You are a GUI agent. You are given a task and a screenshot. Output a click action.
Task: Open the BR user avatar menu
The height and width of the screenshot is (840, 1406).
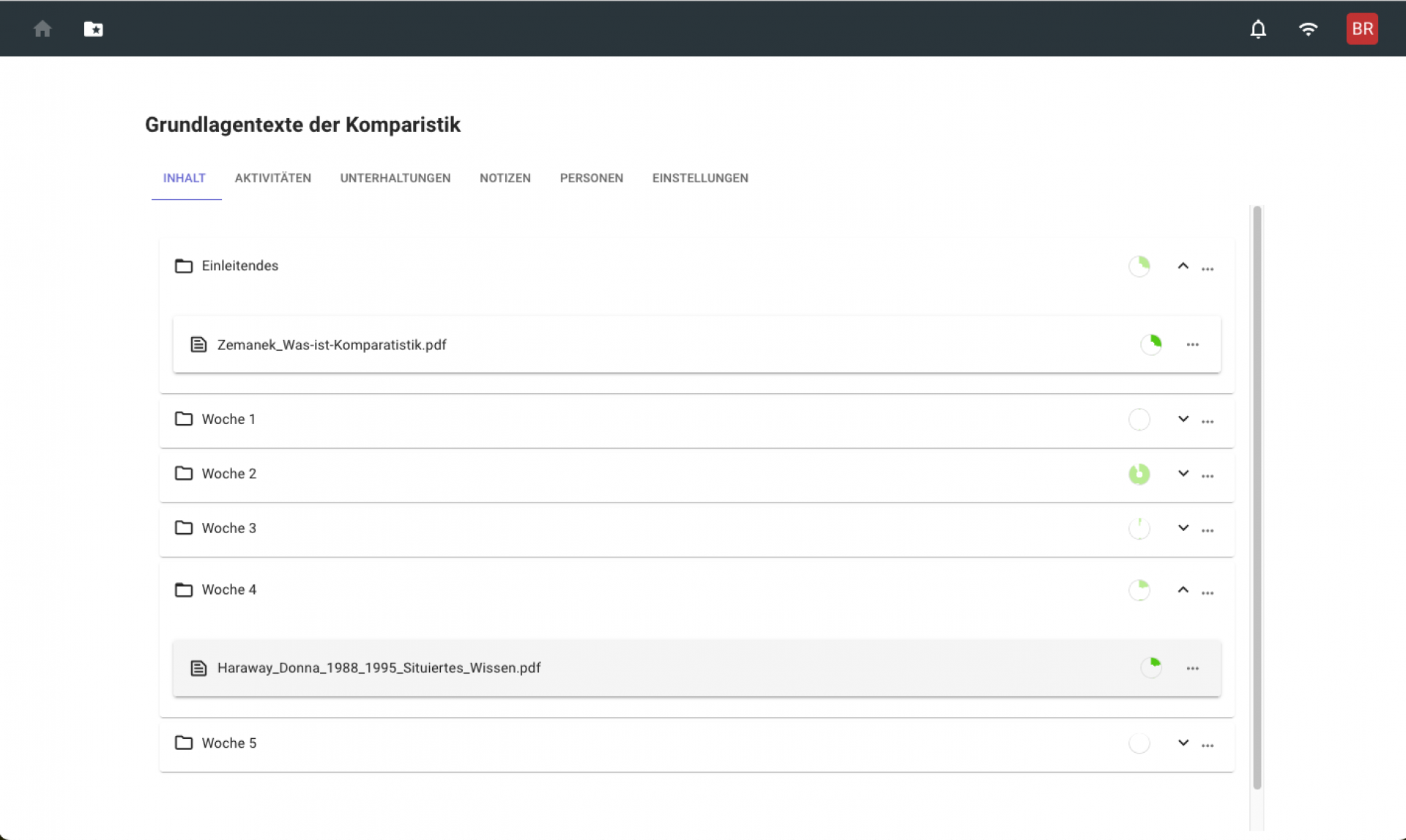click(1362, 29)
